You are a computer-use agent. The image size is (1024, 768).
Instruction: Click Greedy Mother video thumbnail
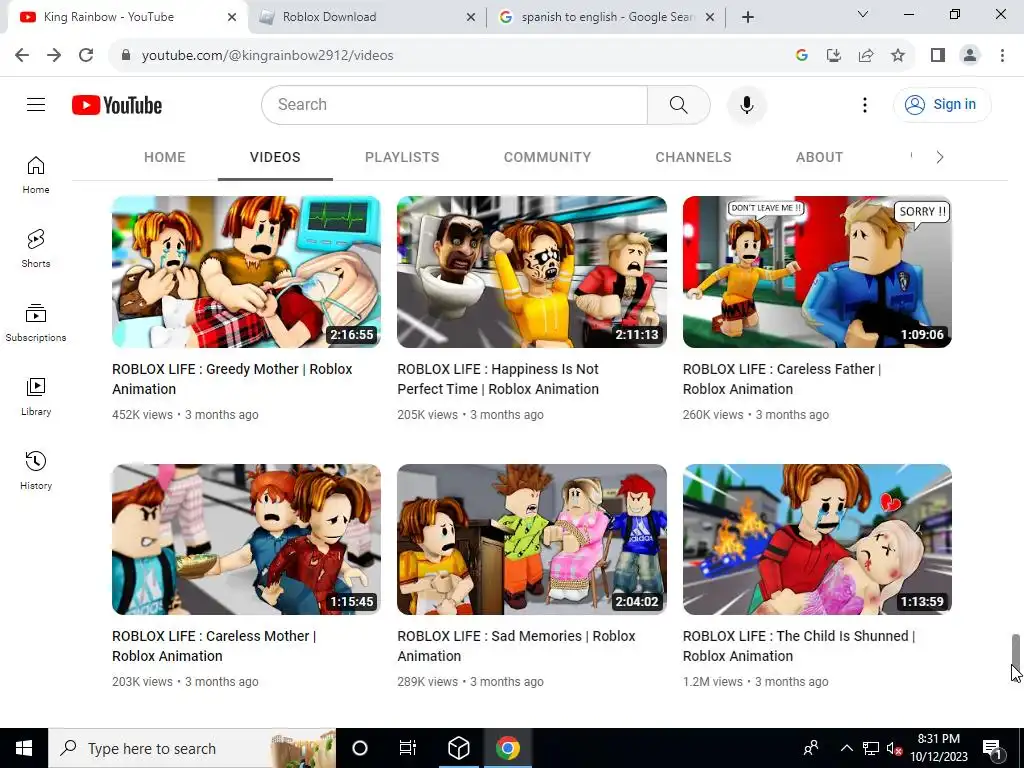246,272
